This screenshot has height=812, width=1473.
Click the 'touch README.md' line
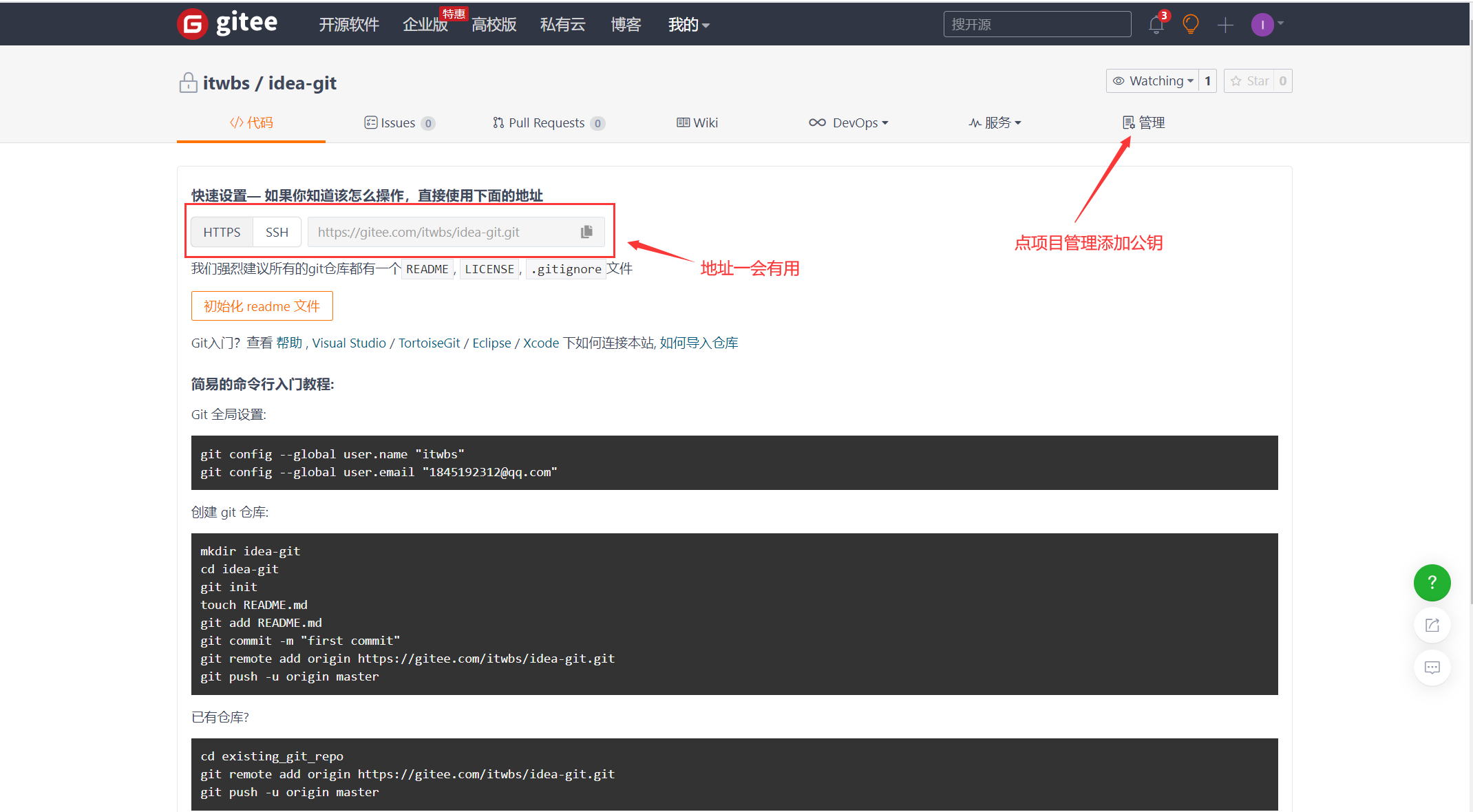254,605
